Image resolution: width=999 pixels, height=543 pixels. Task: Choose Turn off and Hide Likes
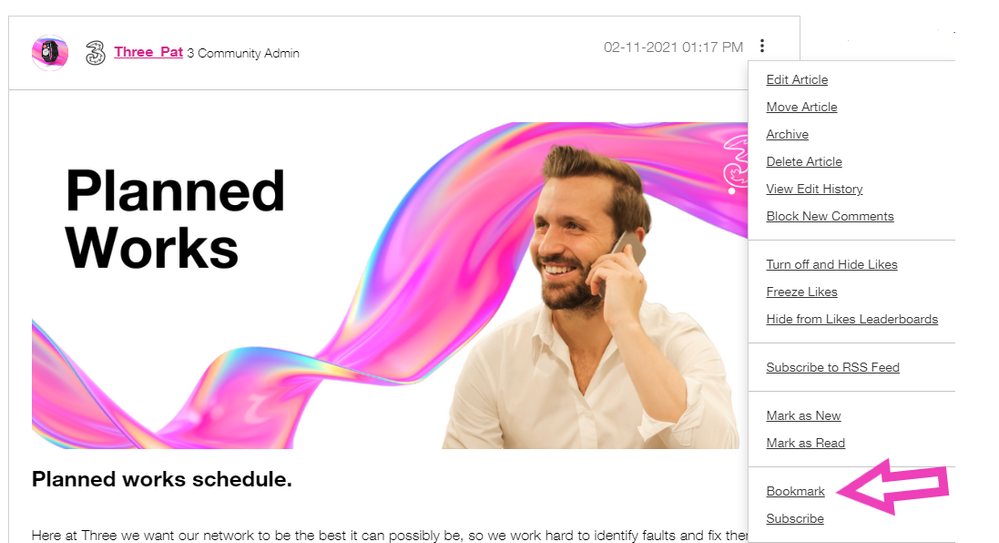pos(831,264)
